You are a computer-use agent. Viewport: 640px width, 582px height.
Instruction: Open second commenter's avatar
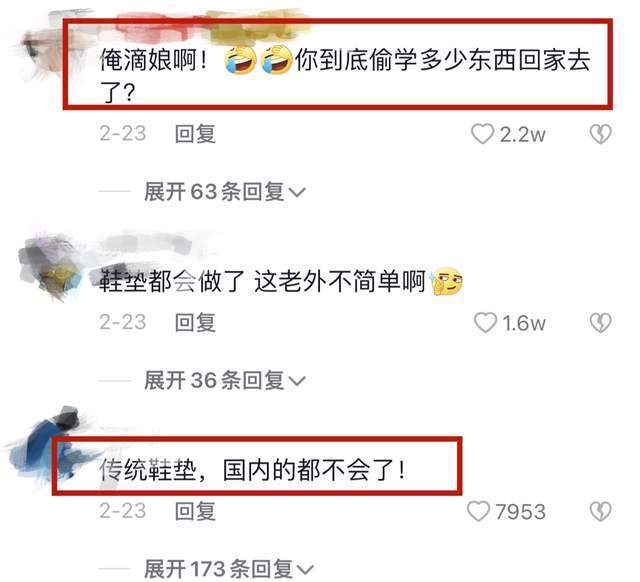click(47, 265)
